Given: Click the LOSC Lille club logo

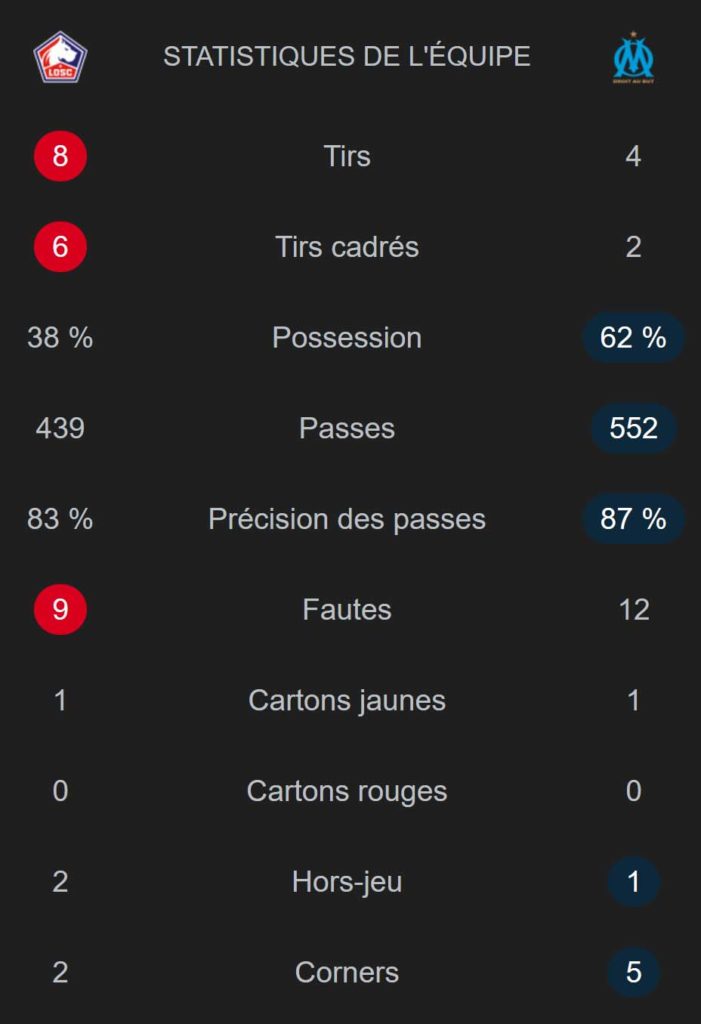Looking at the screenshot, I should coord(60,57).
